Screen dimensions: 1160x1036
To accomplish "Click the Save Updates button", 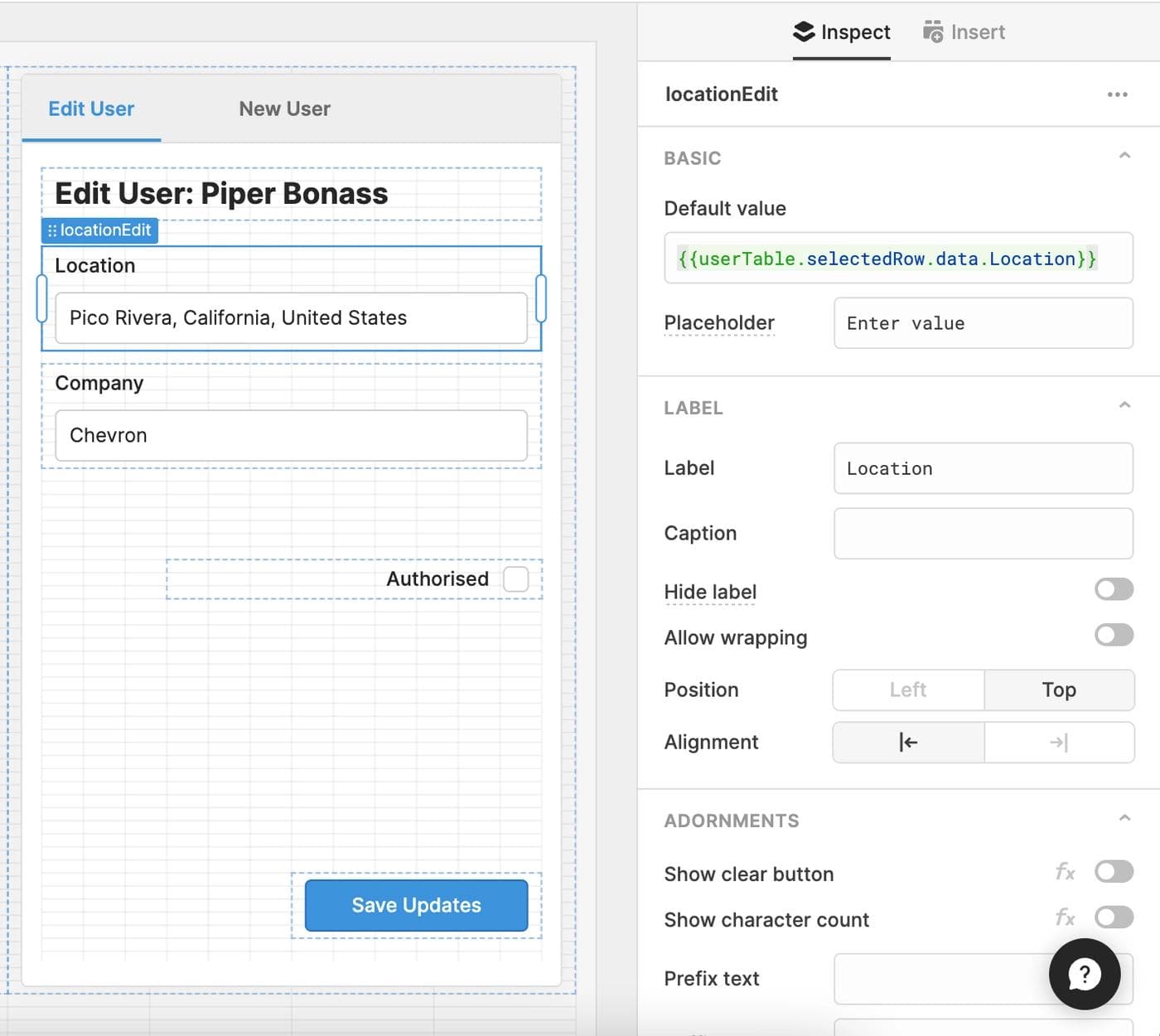I will (x=416, y=905).
